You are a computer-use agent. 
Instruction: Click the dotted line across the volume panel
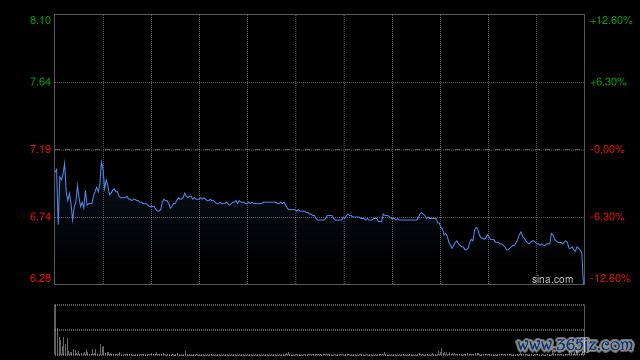click(320, 330)
